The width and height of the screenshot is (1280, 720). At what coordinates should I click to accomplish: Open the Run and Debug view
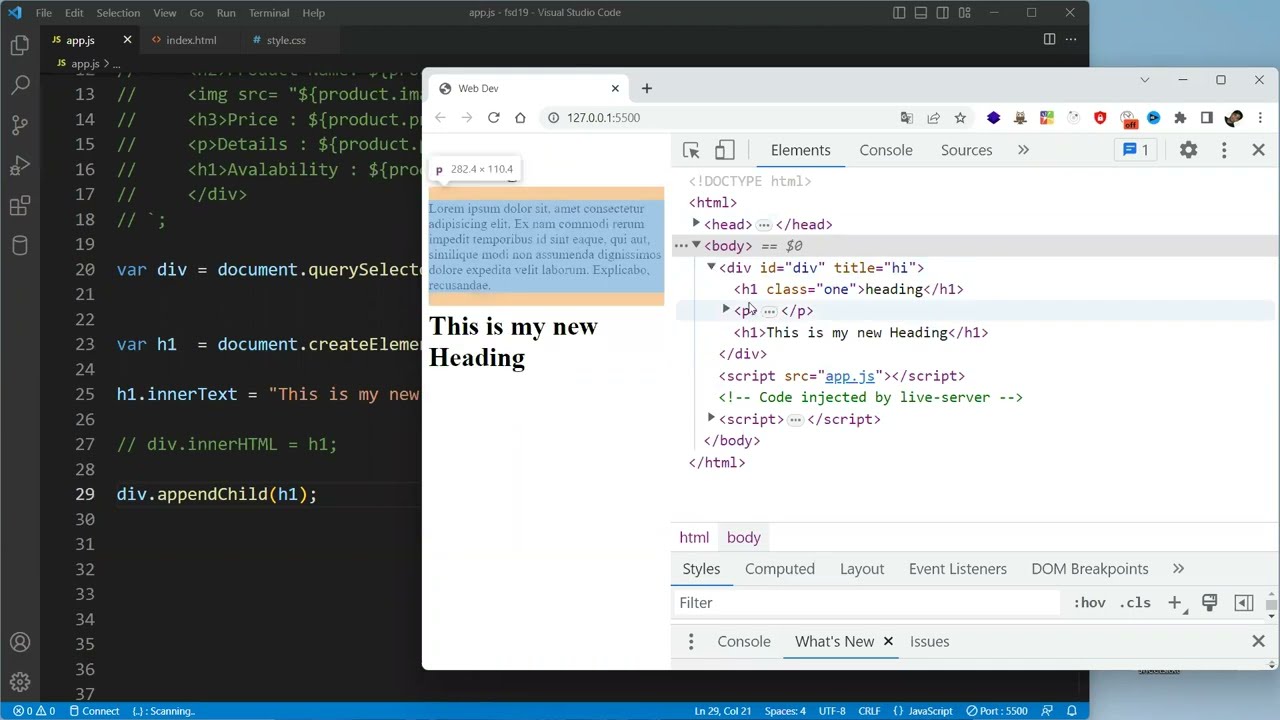tap(20, 166)
